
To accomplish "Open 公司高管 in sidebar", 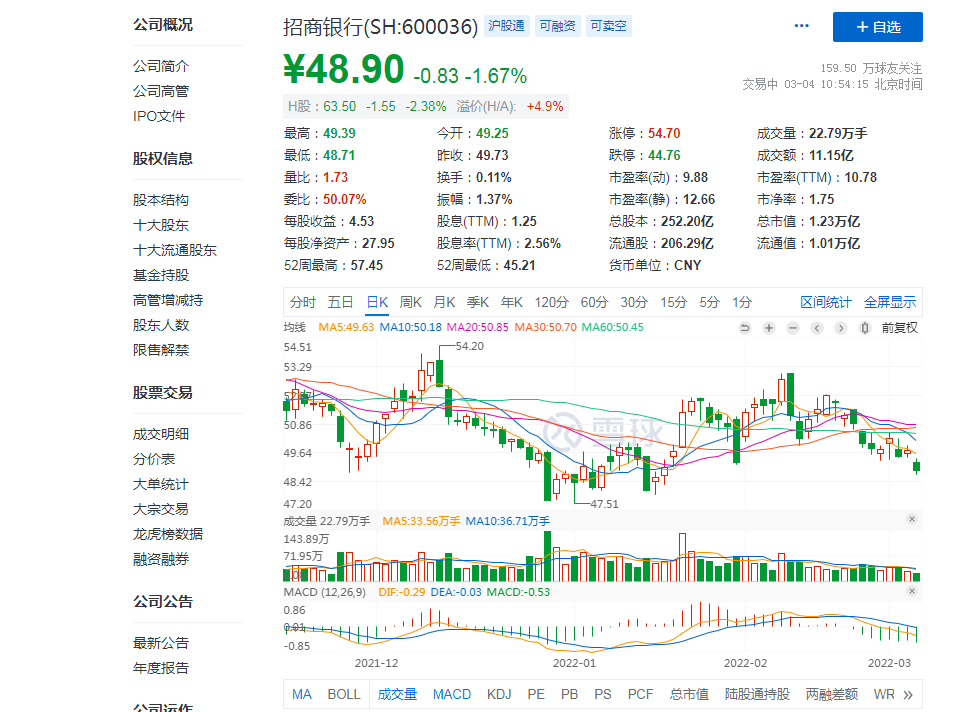I will [x=161, y=91].
